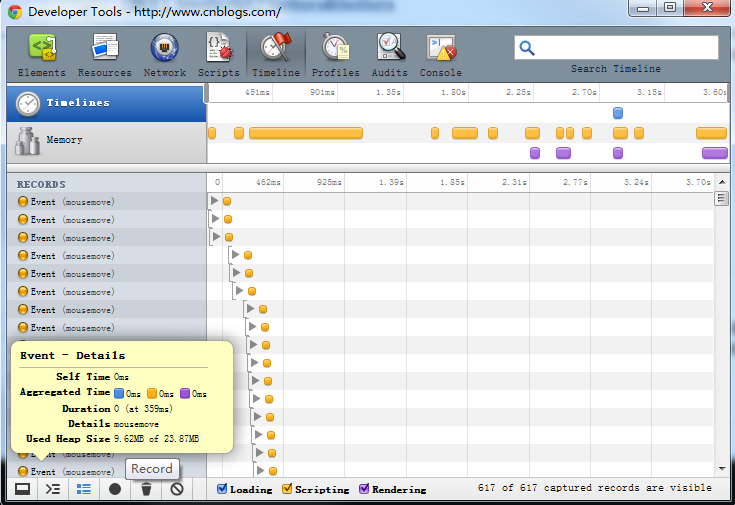The image size is (735, 505).
Task: Toggle the Loading checkbox filter
Action: (223, 489)
